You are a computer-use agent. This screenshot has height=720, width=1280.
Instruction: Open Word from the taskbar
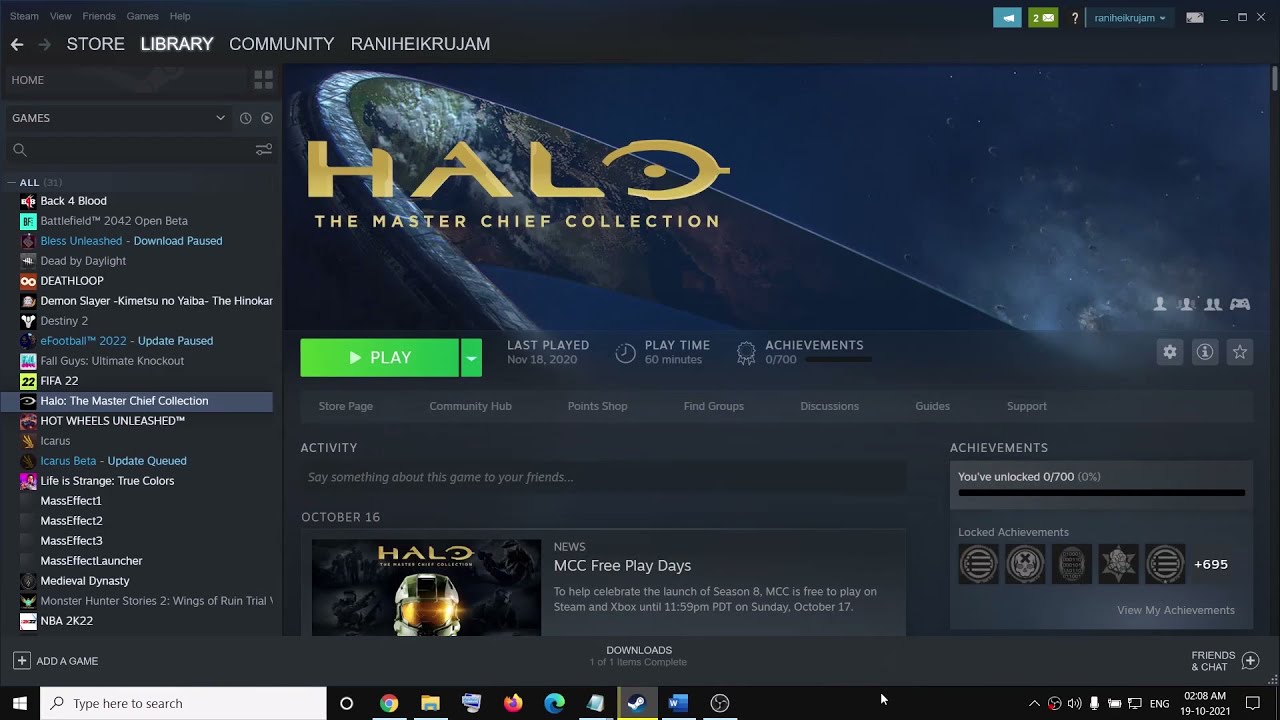coord(678,703)
